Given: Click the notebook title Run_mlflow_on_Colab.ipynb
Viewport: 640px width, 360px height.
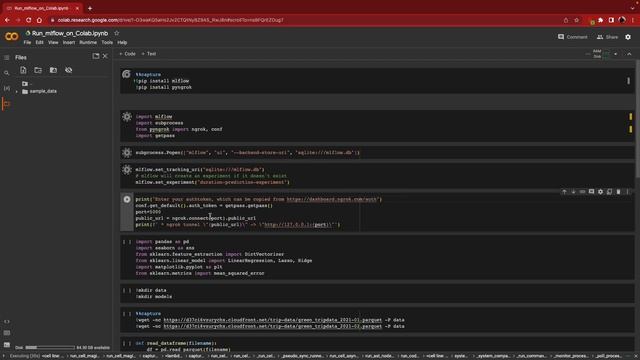Looking at the screenshot, I should pos(70,33).
